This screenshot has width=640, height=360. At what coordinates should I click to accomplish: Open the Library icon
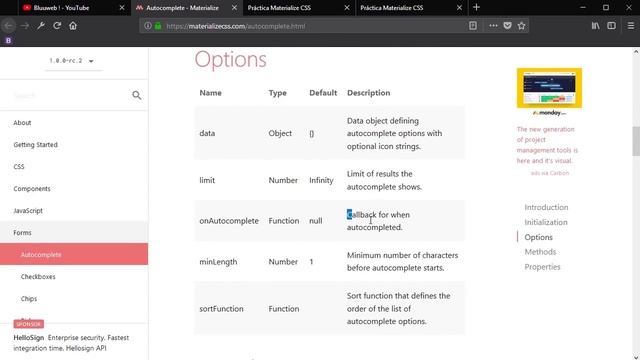596,26
